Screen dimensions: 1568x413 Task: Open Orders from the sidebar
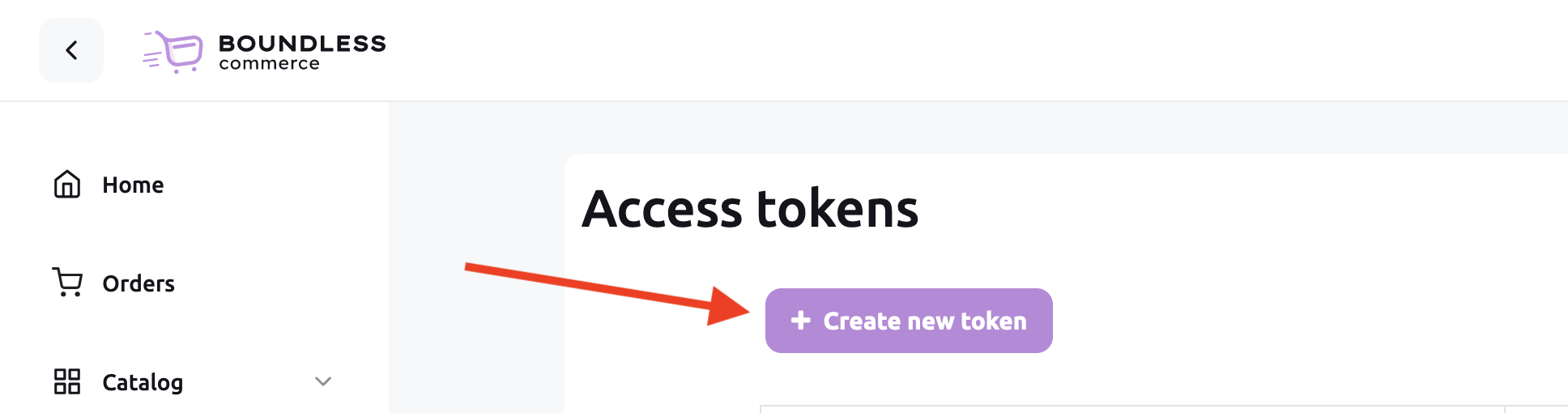tap(138, 283)
